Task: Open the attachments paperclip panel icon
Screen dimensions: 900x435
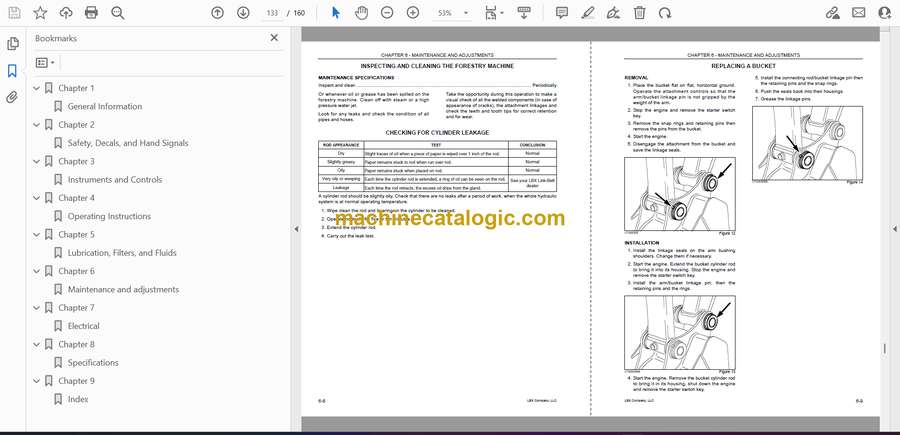Action: point(12,97)
